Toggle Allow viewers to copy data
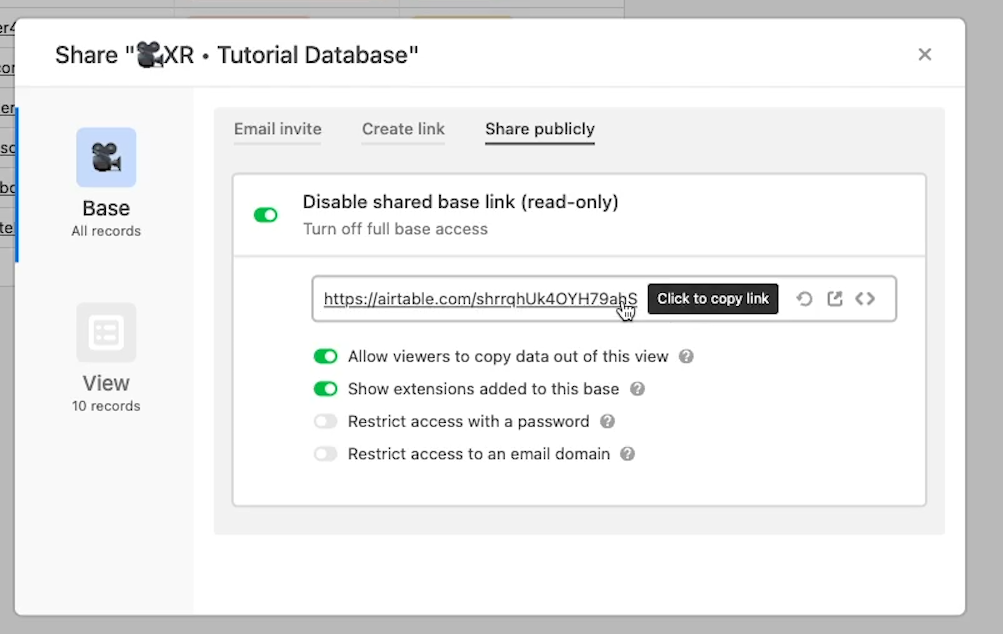The height and width of the screenshot is (634, 1003). [326, 357]
